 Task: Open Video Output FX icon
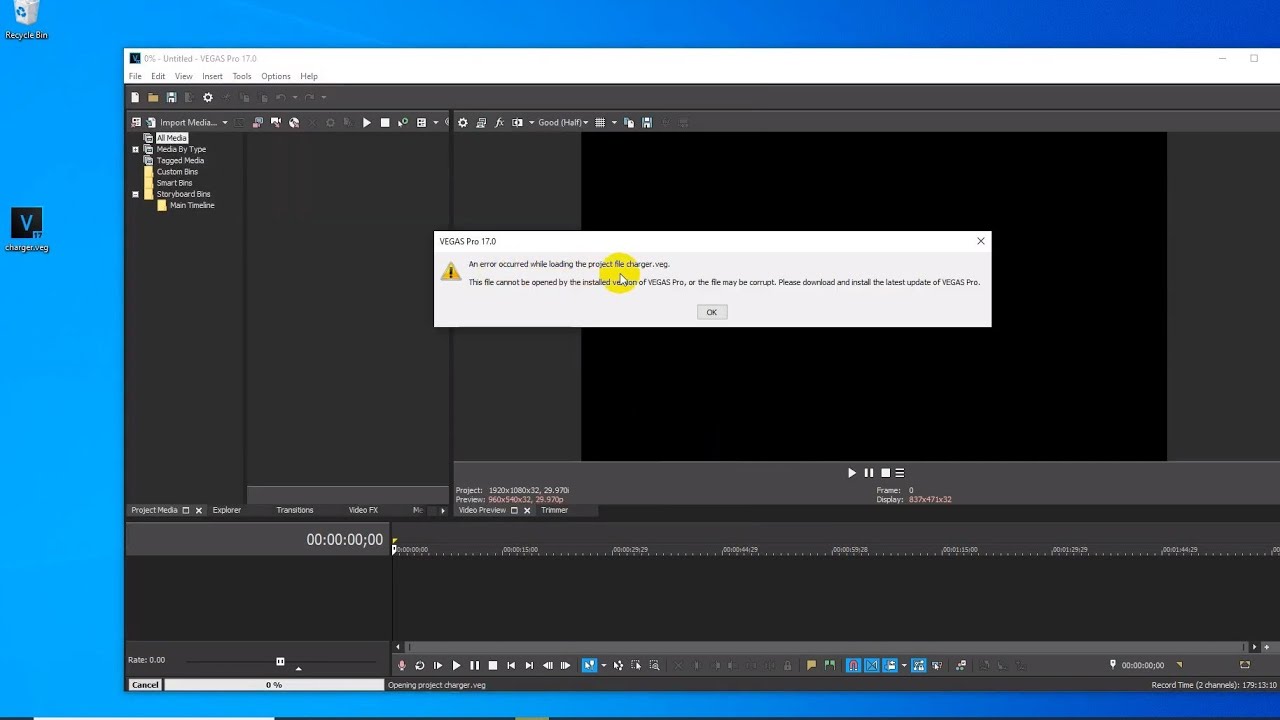[x=499, y=122]
